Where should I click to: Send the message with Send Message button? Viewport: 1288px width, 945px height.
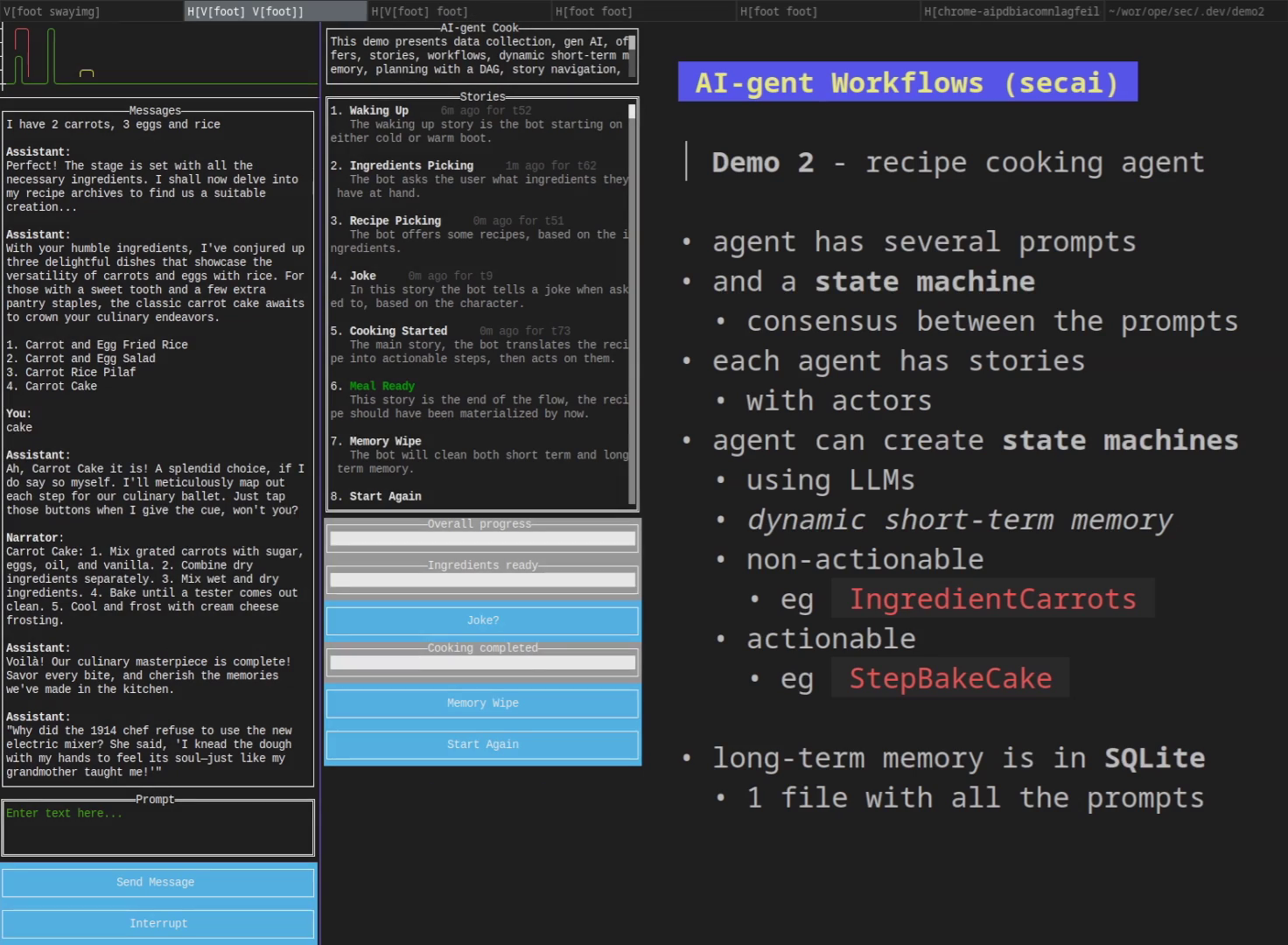pyautogui.click(x=157, y=882)
